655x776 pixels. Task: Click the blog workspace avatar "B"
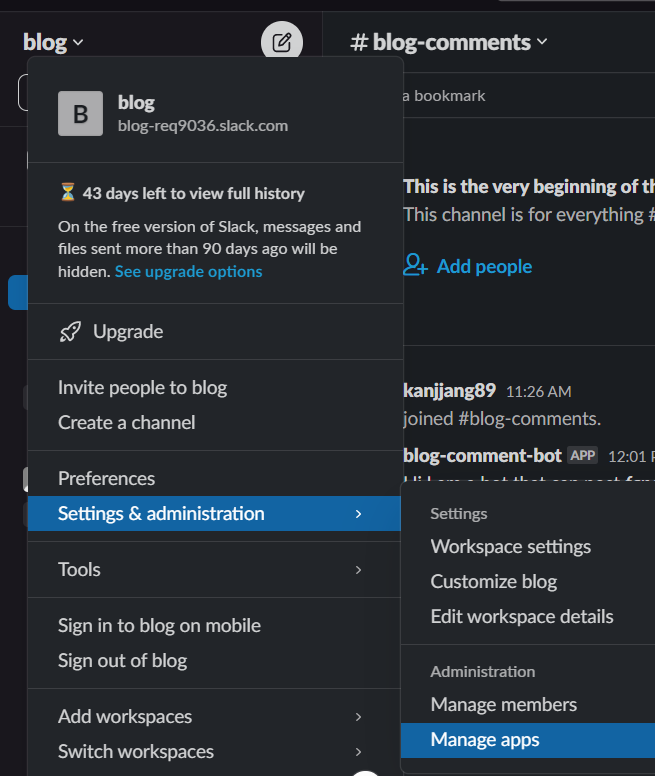[x=81, y=113]
